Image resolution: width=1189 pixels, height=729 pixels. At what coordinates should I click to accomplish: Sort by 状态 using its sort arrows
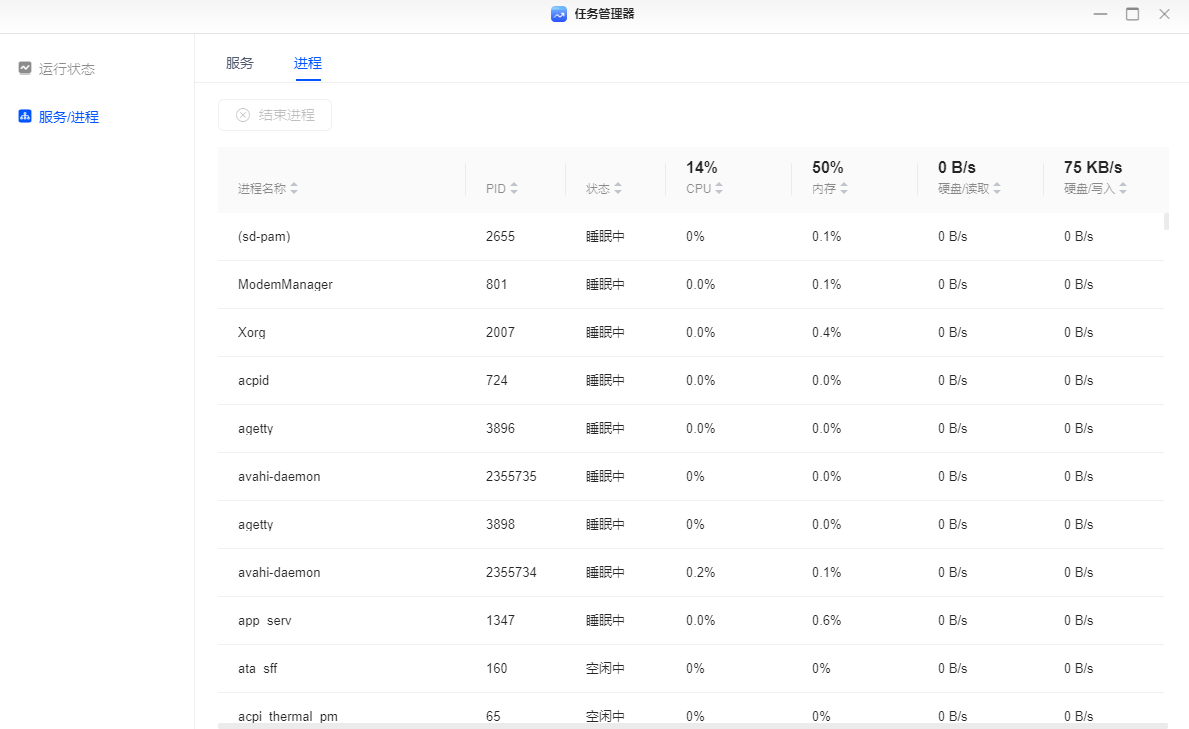pyautogui.click(x=618, y=188)
